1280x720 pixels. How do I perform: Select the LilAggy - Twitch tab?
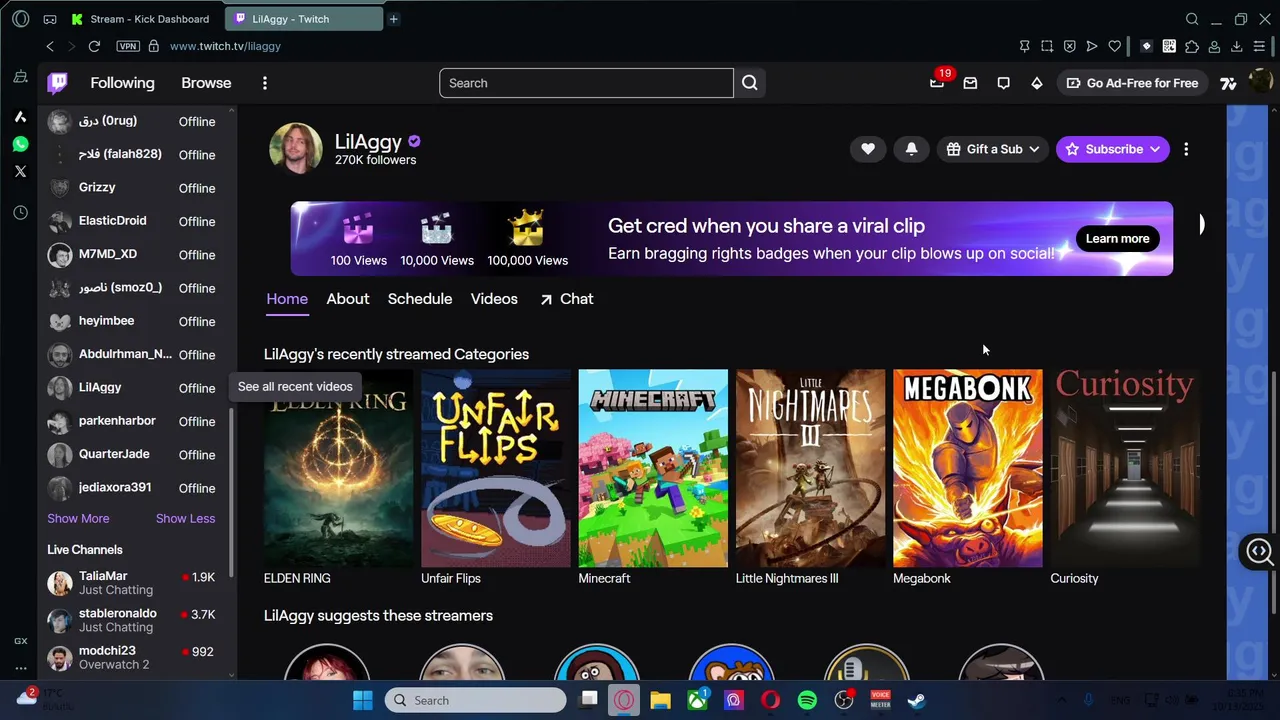coord(305,19)
